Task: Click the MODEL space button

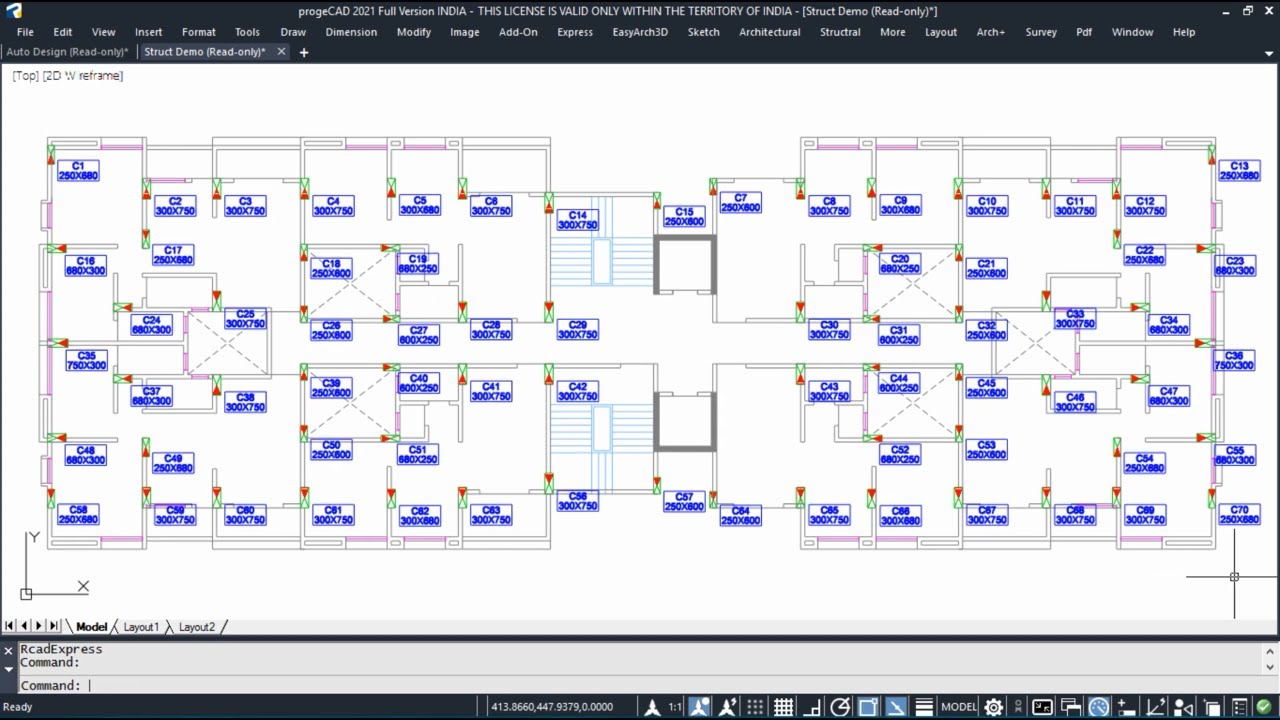Action: (959, 707)
